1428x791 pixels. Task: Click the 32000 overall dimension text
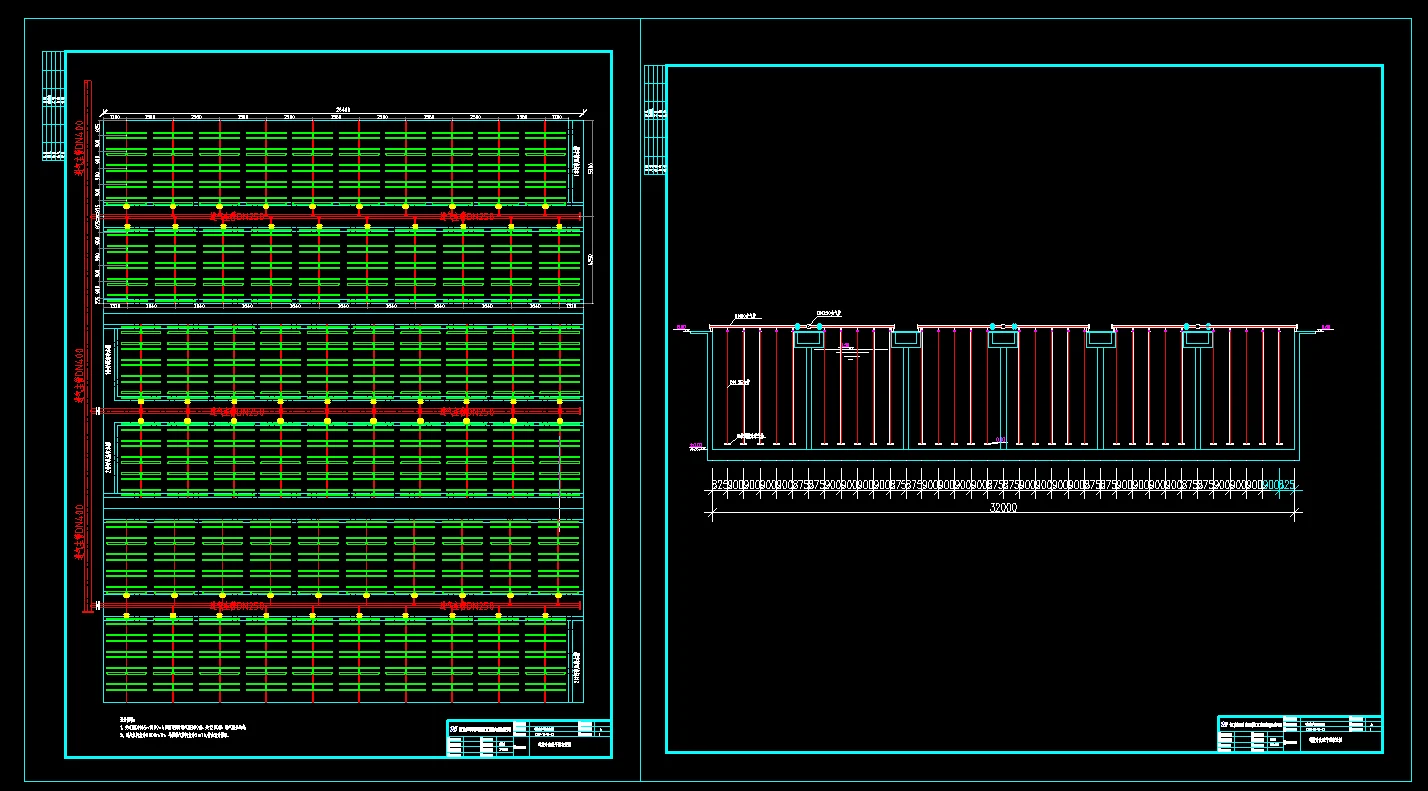(x=1002, y=508)
